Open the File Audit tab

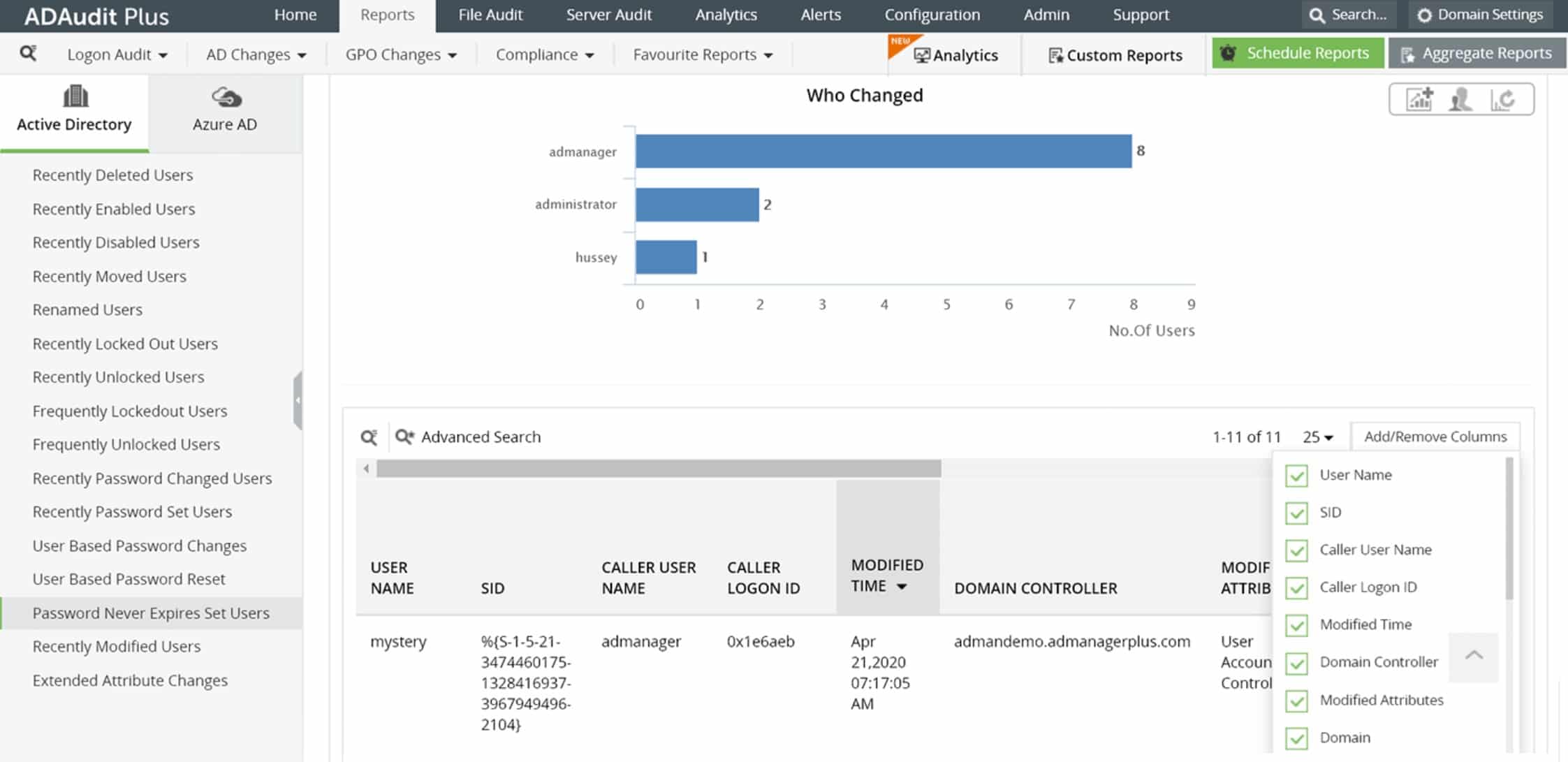tap(490, 15)
